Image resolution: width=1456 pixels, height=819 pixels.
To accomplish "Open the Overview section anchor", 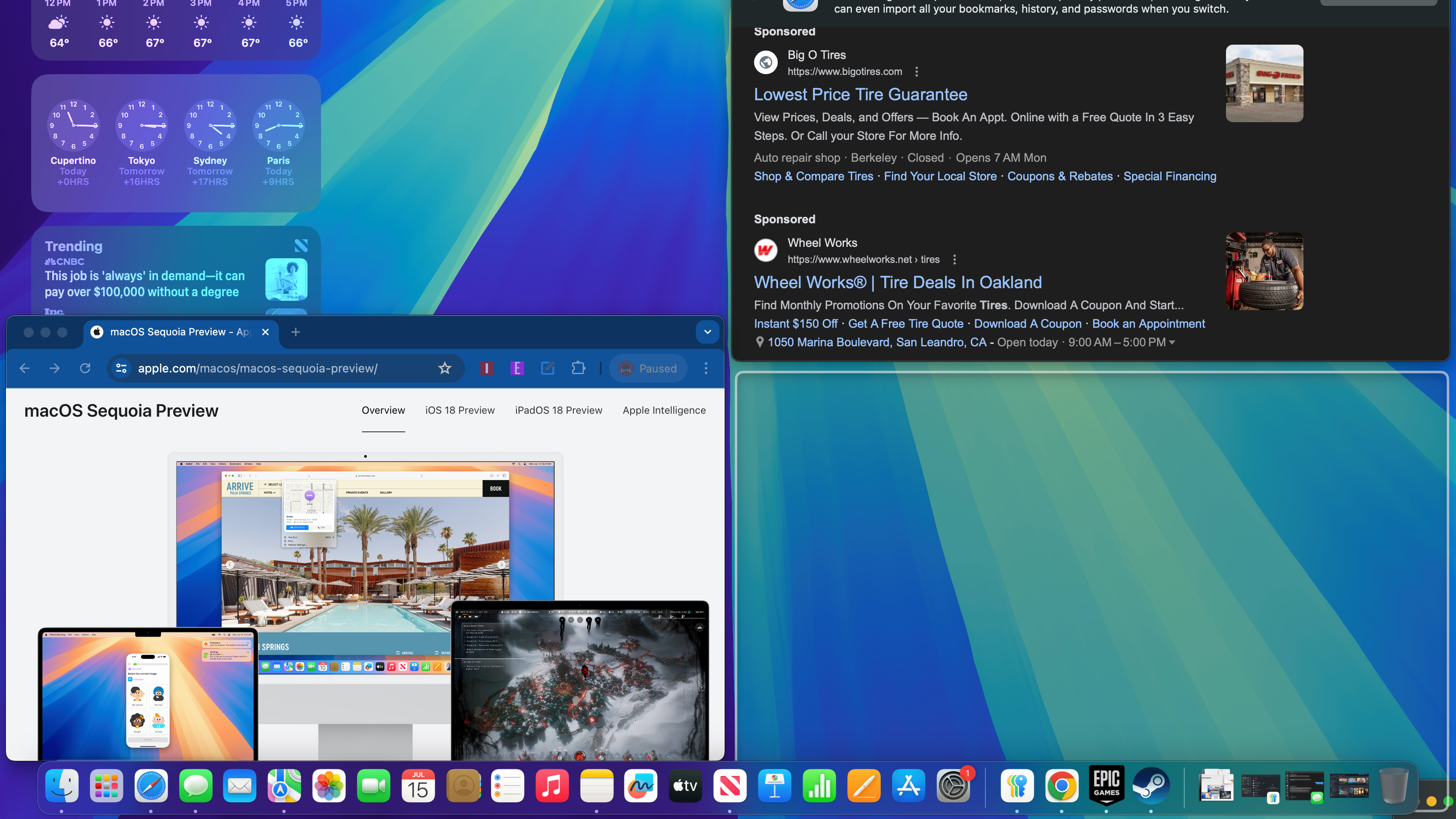I will 383,410.
